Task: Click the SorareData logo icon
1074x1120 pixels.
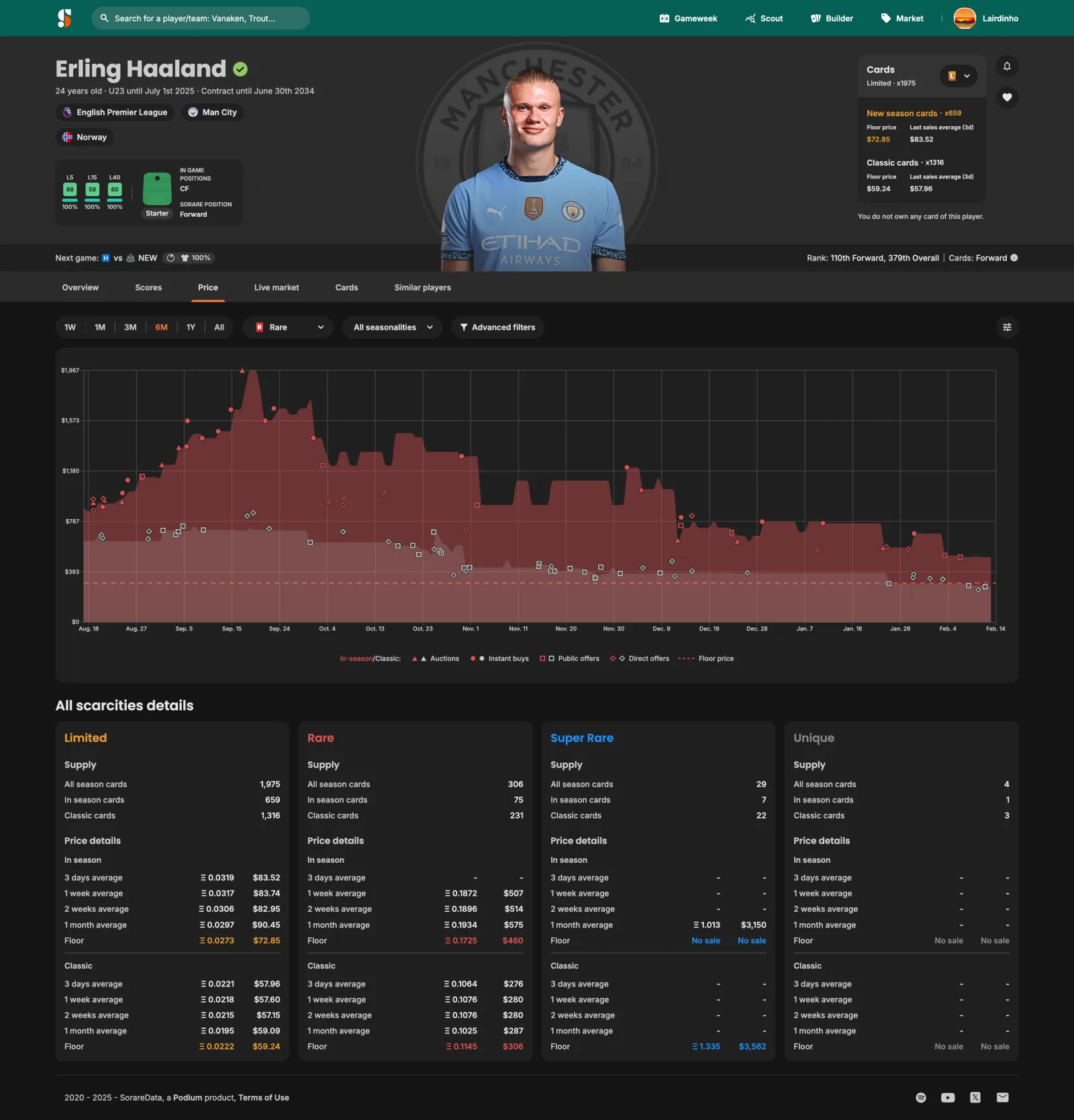Action: click(64, 18)
